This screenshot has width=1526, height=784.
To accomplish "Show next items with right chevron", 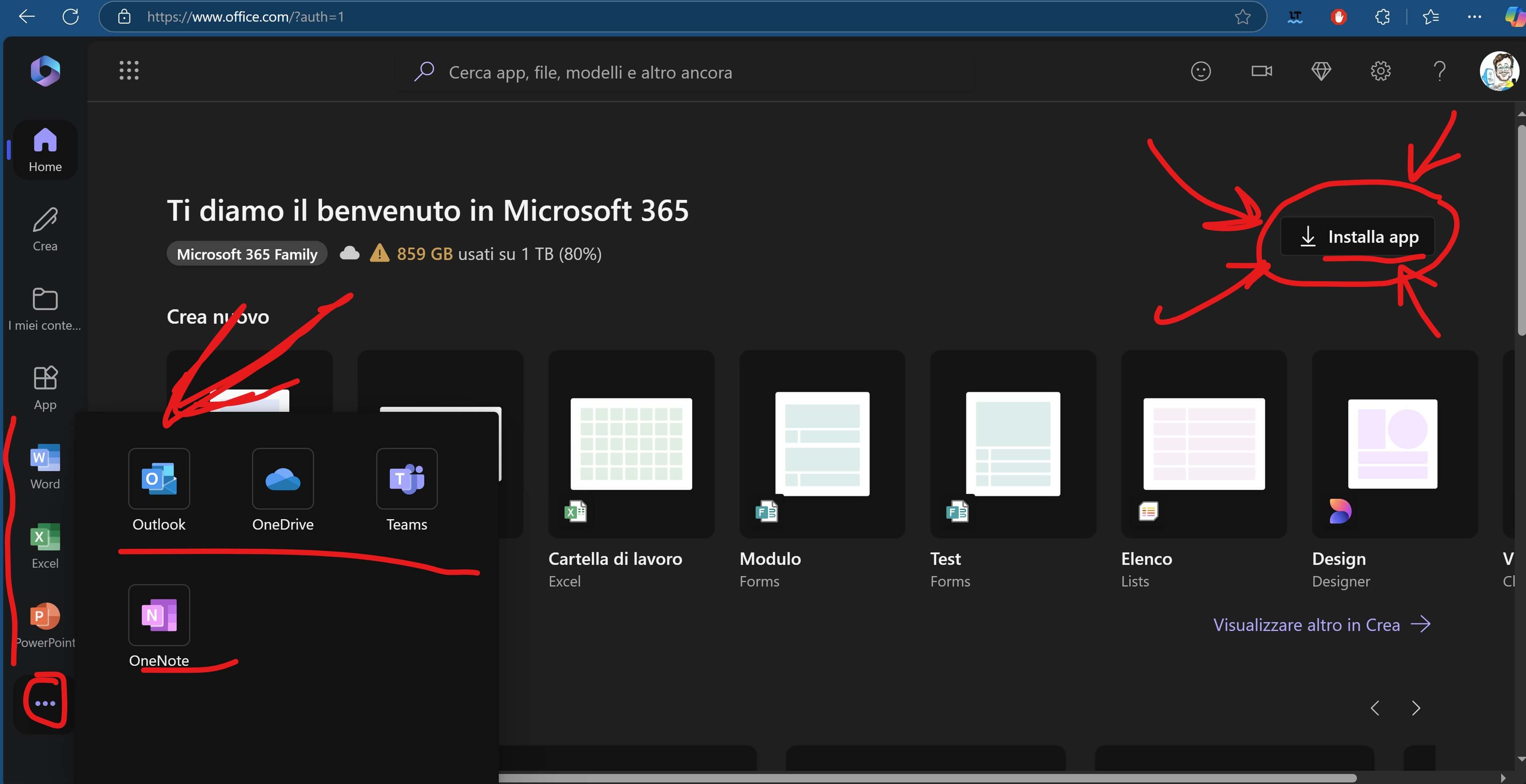I will pos(1416,708).
